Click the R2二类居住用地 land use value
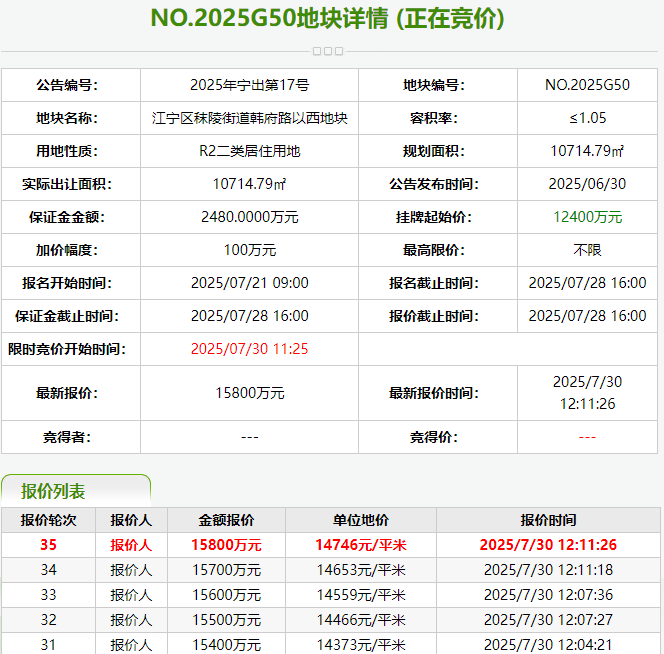Image resolution: width=664 pixels, height=654 pixels. [249, 151]
